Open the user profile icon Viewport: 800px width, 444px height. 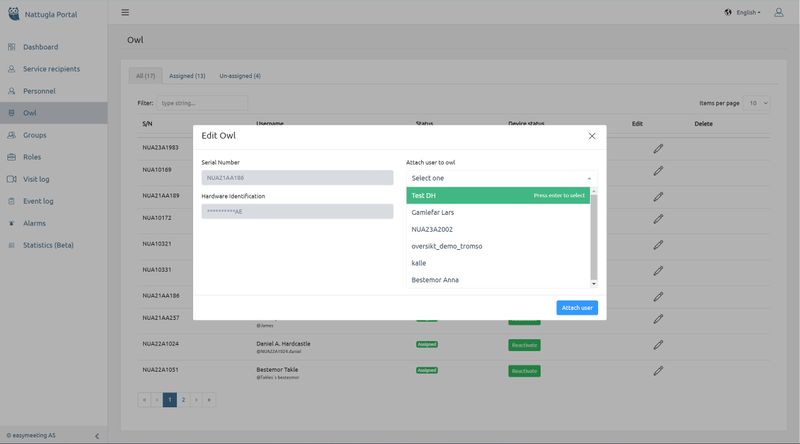pyautogui.click(x=778, y=12)
